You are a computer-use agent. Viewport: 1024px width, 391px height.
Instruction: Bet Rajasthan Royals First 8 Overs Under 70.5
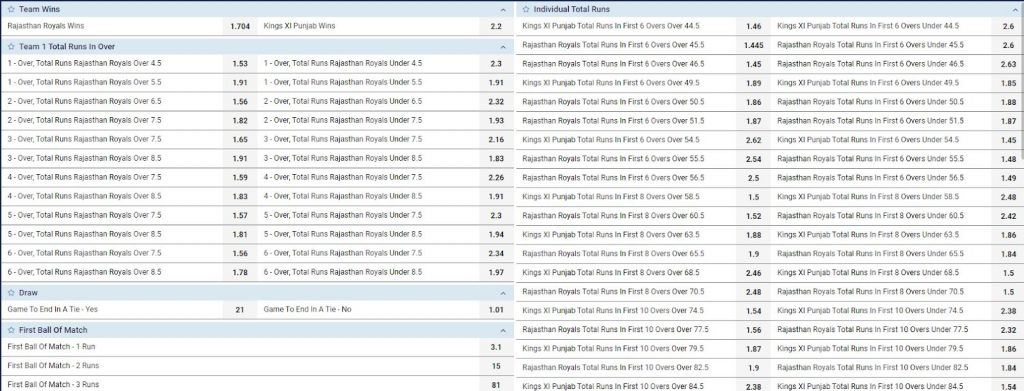coord(1008,292)
